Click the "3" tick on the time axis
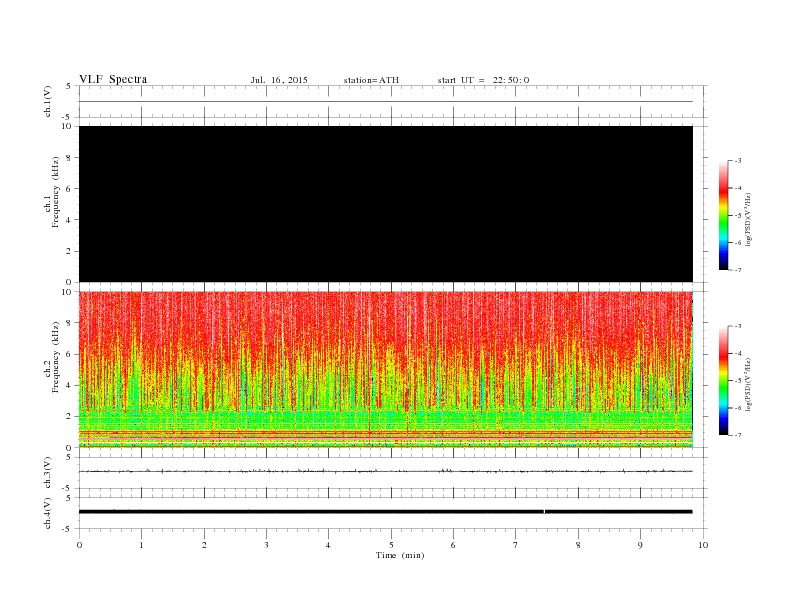This screenshot has height=612, width=792. click(x=266, y=545)
